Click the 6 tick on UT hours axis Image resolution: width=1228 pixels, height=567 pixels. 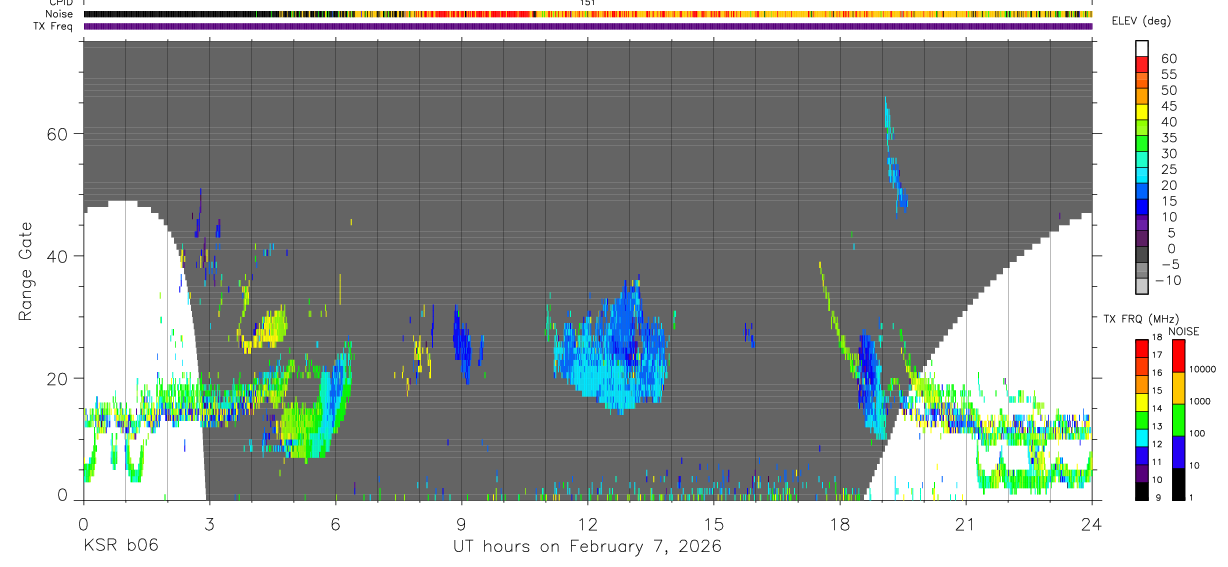click(335, 523)
